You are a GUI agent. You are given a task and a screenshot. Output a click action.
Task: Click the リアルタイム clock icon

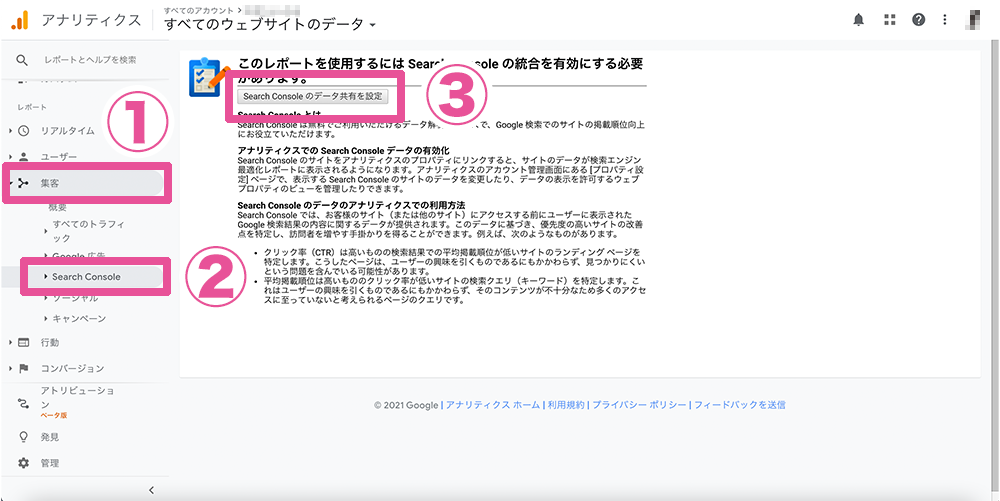(x=24, y=131)
